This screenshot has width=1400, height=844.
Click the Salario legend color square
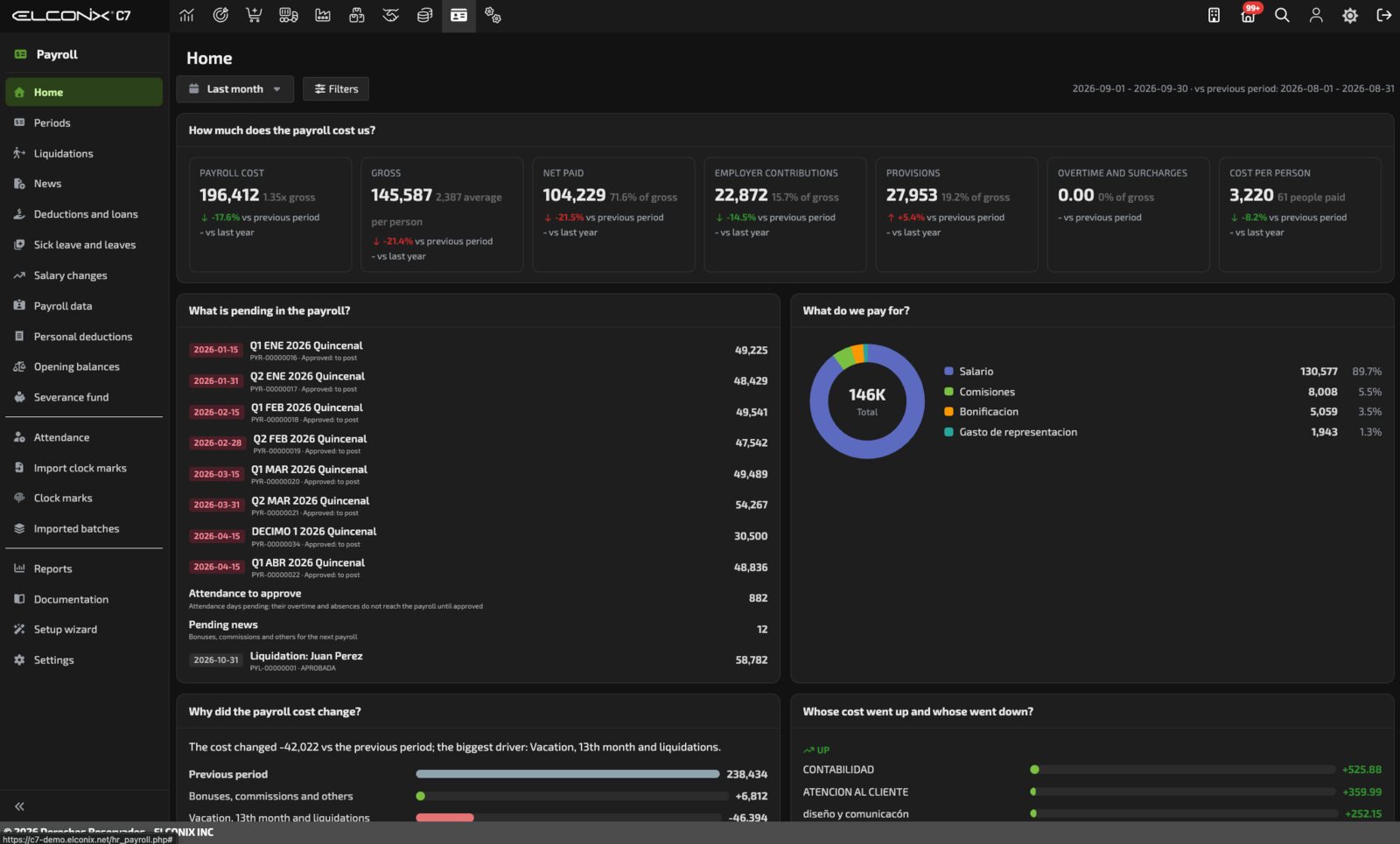[x=948, y=372]
